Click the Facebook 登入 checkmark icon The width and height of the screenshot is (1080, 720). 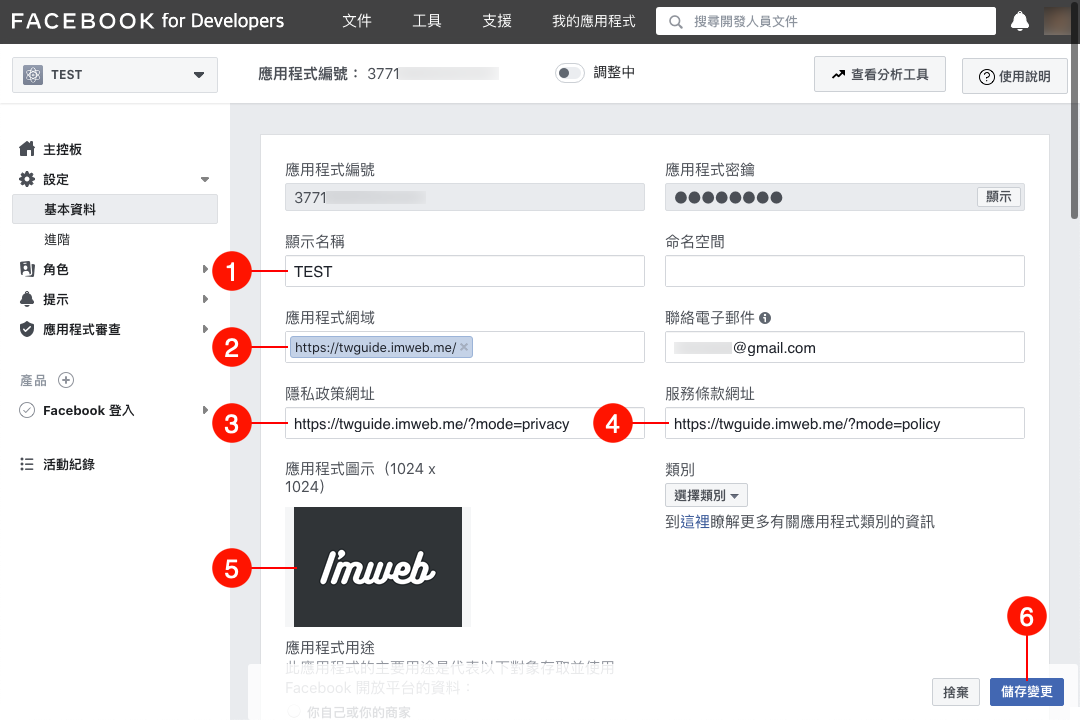pyautogui.click(x=27, y=411)
